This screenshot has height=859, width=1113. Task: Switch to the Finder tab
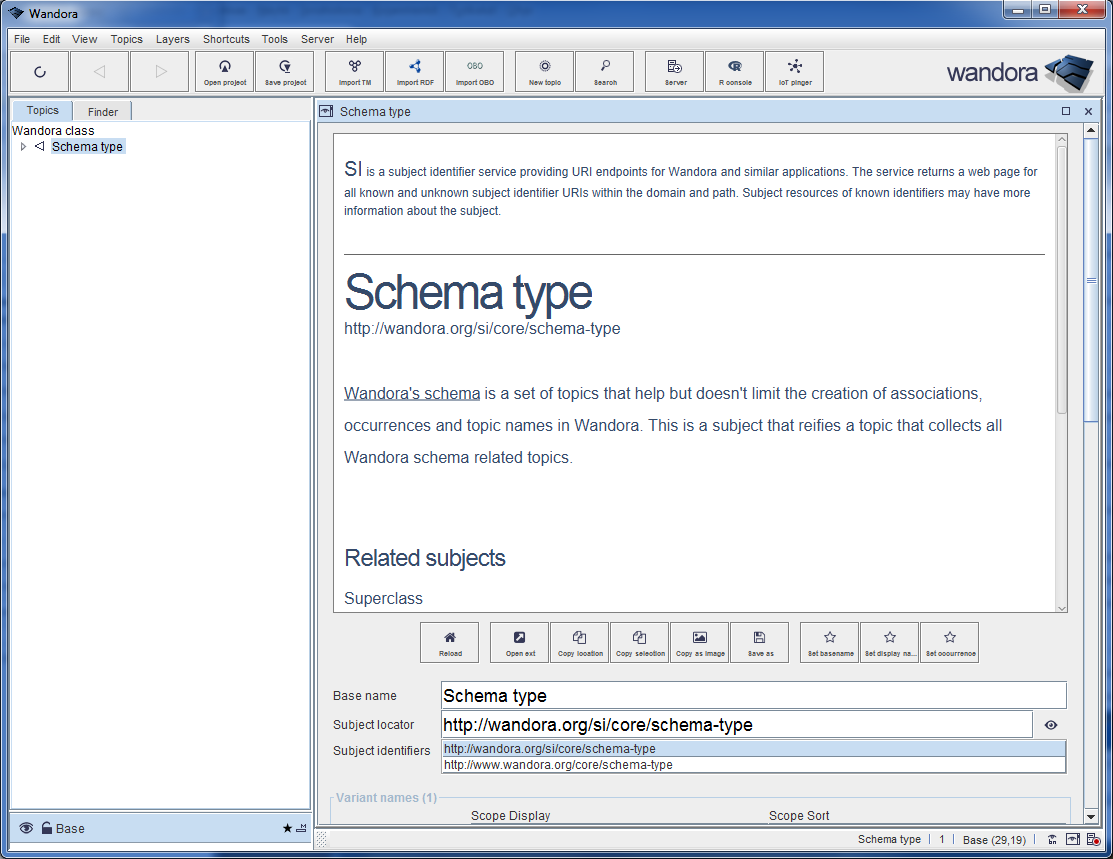coord(102,111)
